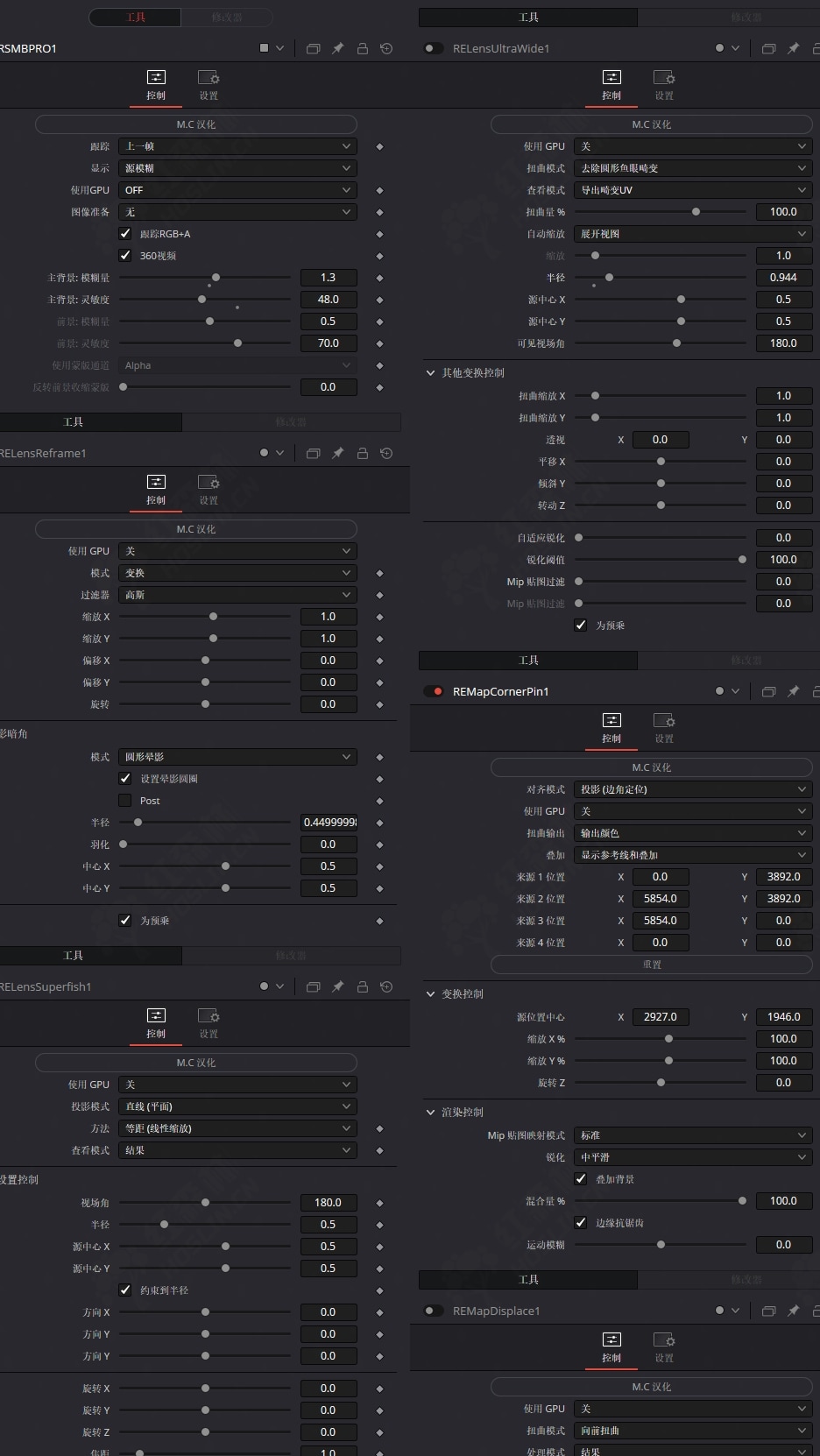Collapse the 其他变换控制 section
820x1456 pixels.
[430, 373]
